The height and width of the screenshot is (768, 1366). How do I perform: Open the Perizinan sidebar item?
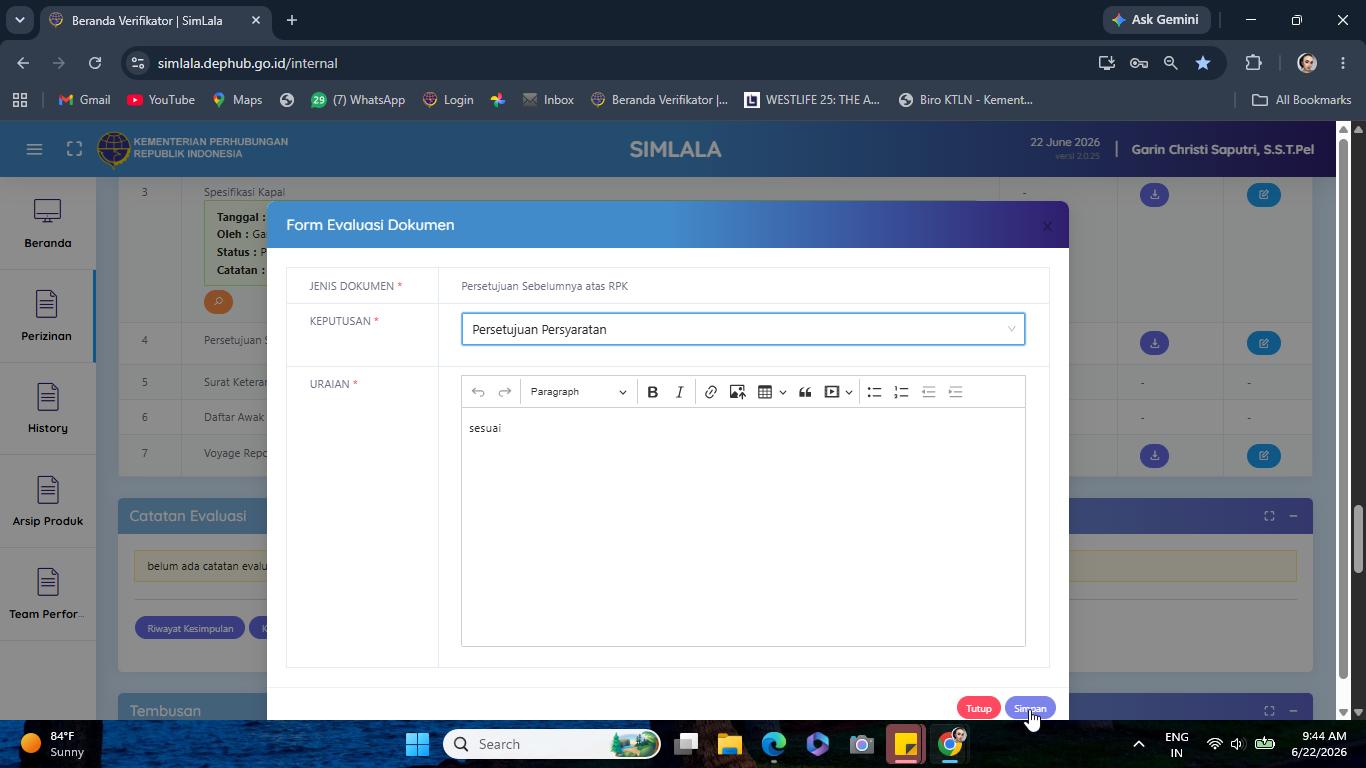click(x=47, y=317)
